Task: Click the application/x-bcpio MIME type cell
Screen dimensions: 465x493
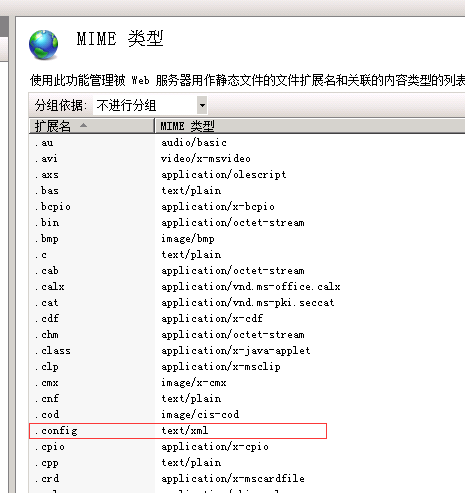Action: 218,207
